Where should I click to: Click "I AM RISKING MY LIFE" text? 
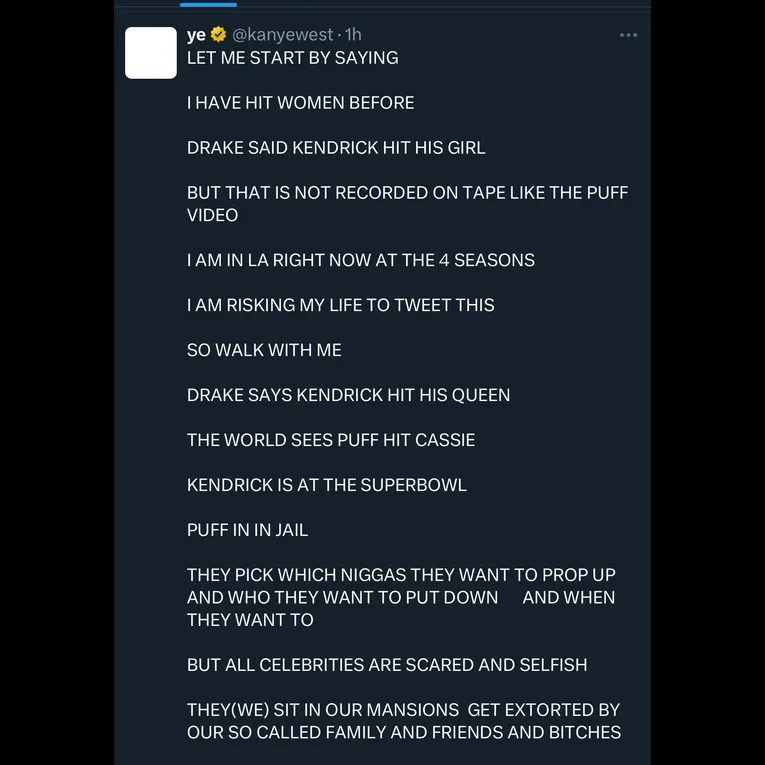click(340, 305)
